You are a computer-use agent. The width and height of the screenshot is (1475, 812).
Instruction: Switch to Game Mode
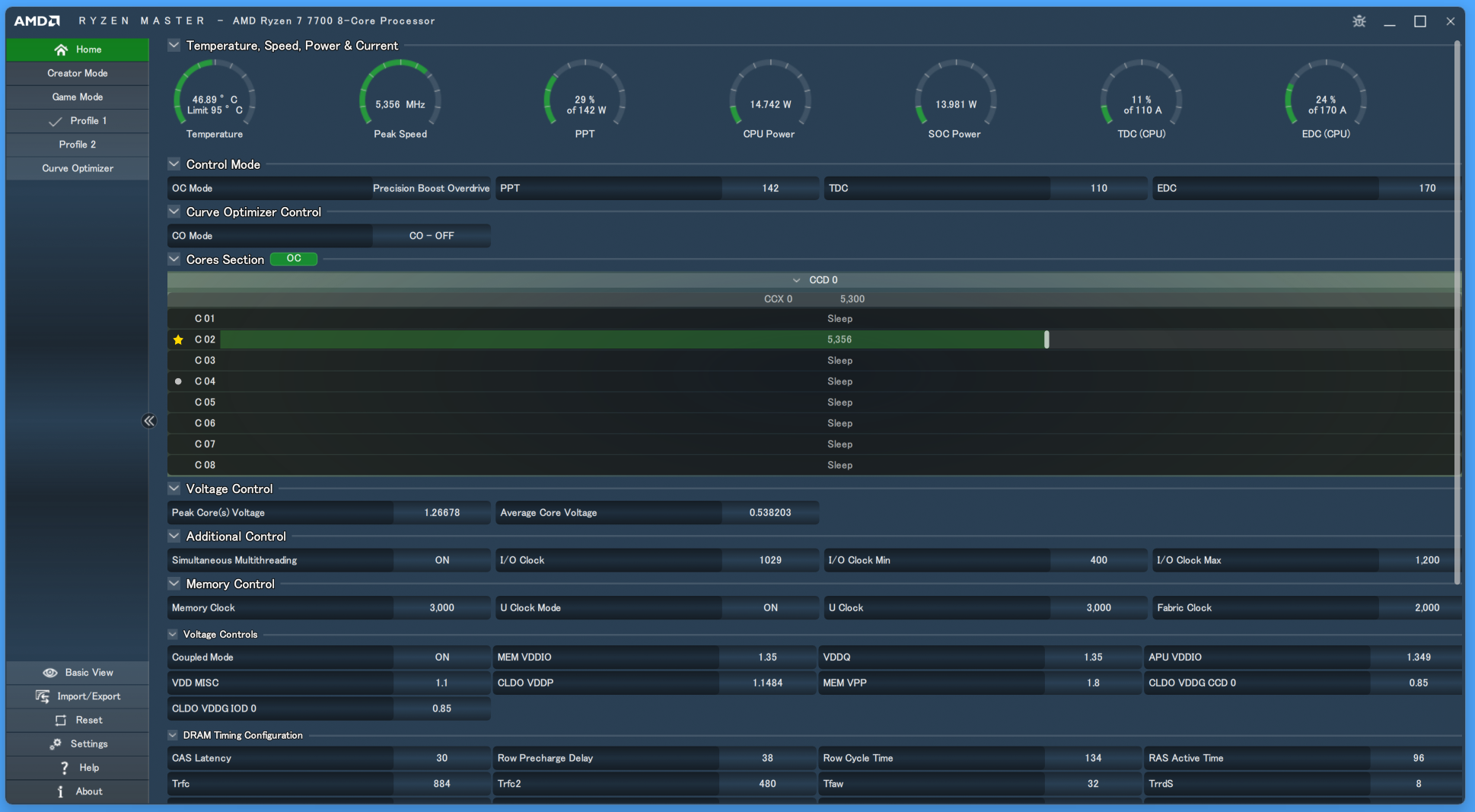(x=78, y=97)
